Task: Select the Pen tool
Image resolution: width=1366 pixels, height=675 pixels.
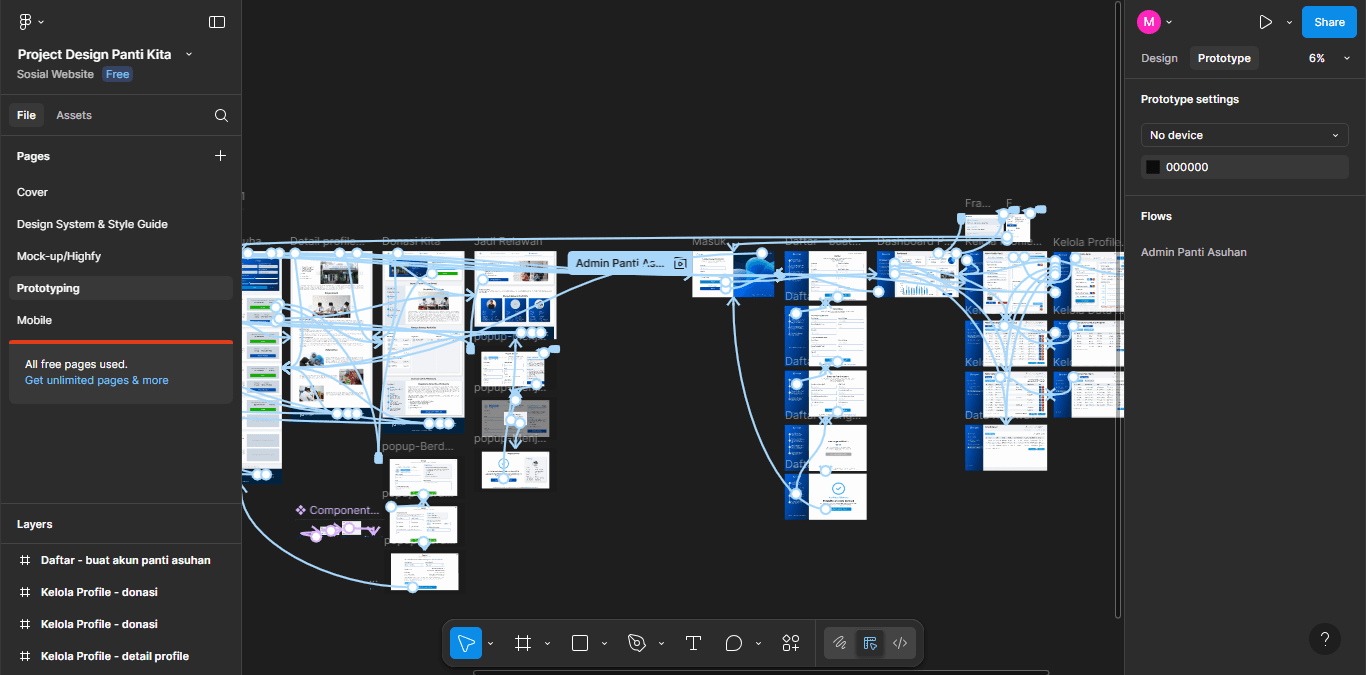Action: (637, 643)
